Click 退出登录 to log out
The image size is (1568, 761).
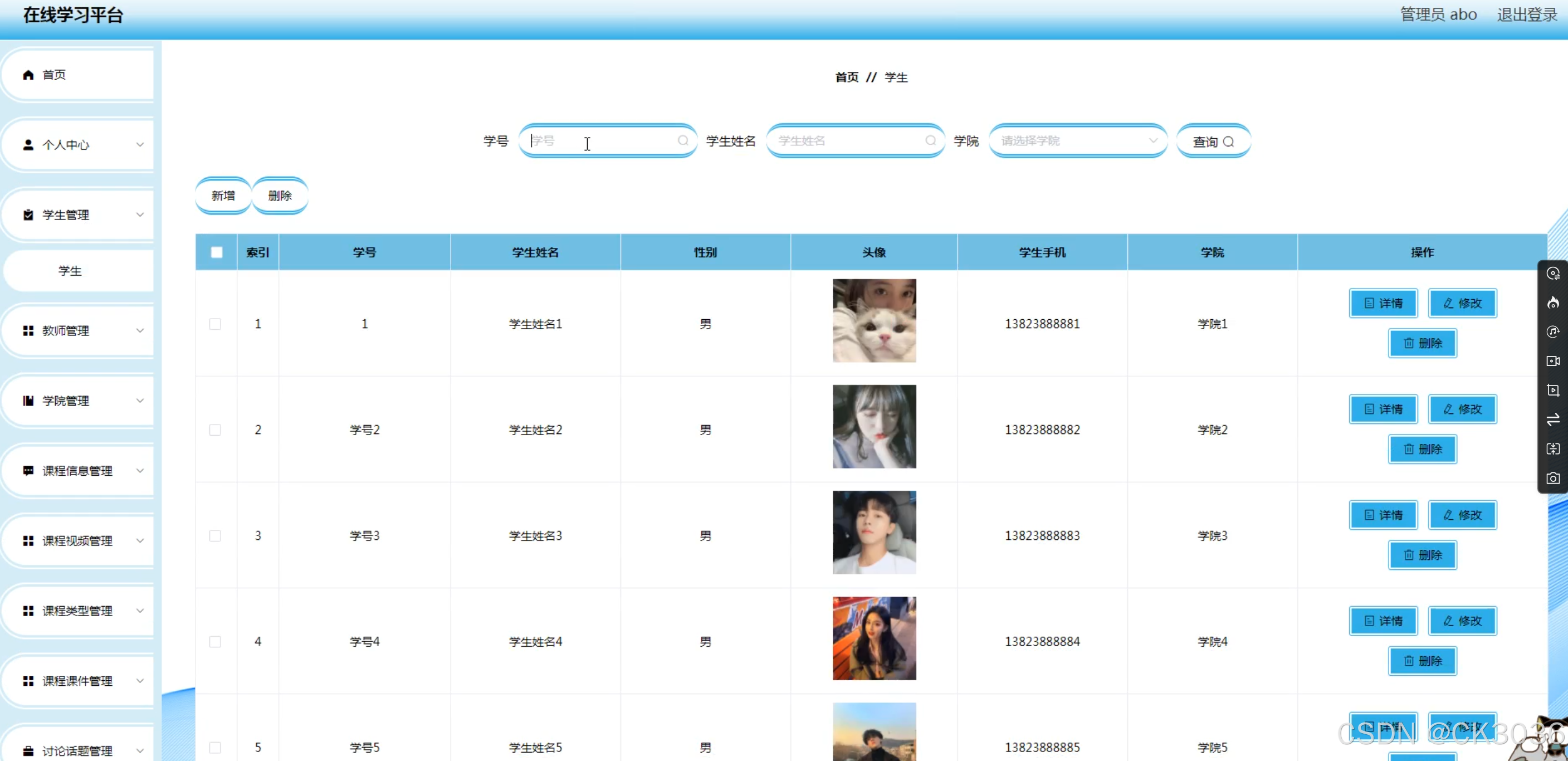click(1526, 14)
